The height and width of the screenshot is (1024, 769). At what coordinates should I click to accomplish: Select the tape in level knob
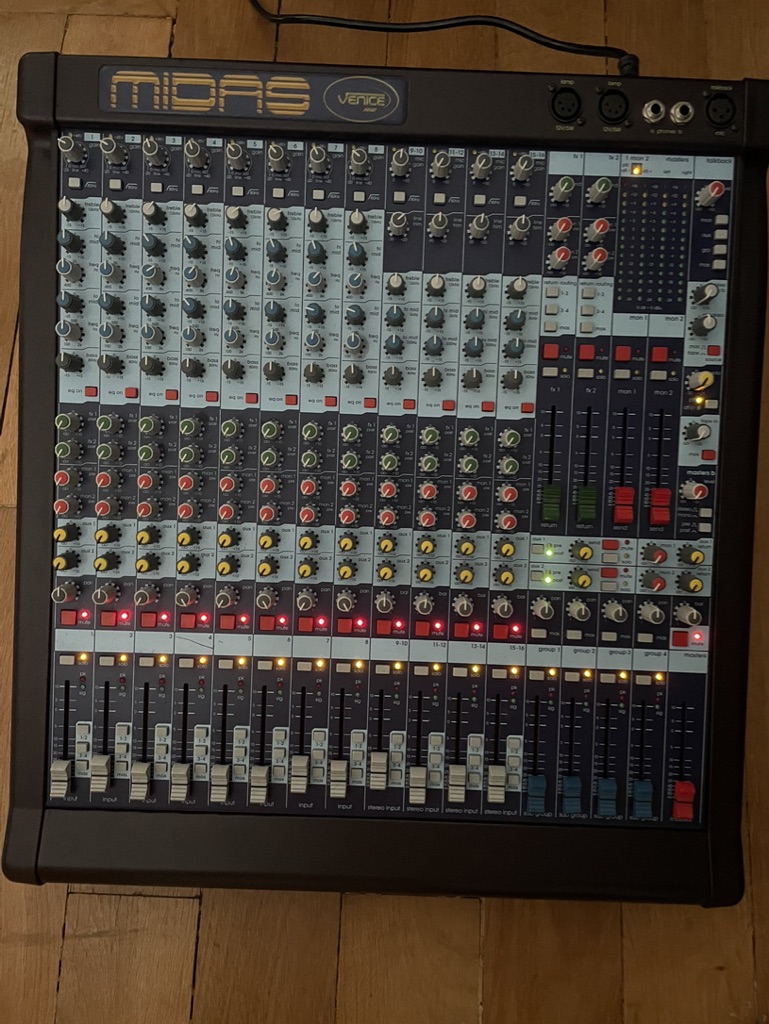[696, 432]
